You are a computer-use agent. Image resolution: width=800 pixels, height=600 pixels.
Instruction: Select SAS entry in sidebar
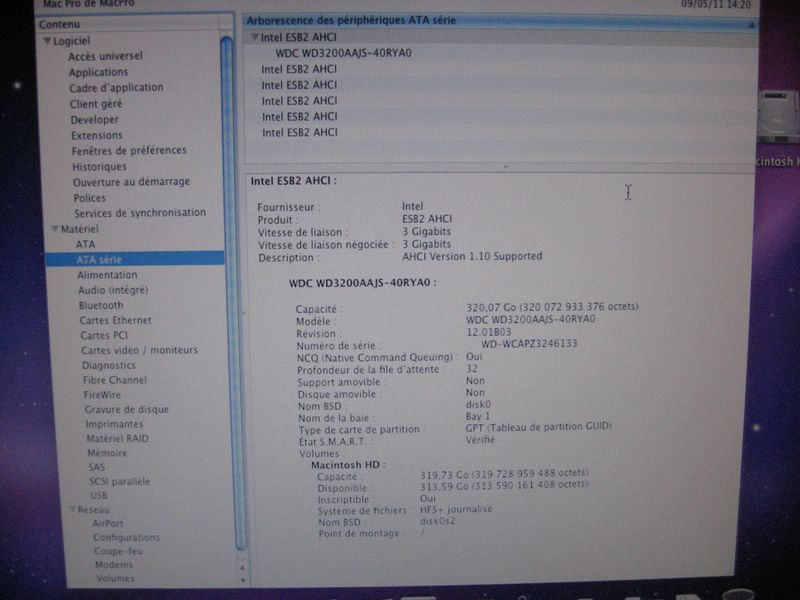(96, 467)
